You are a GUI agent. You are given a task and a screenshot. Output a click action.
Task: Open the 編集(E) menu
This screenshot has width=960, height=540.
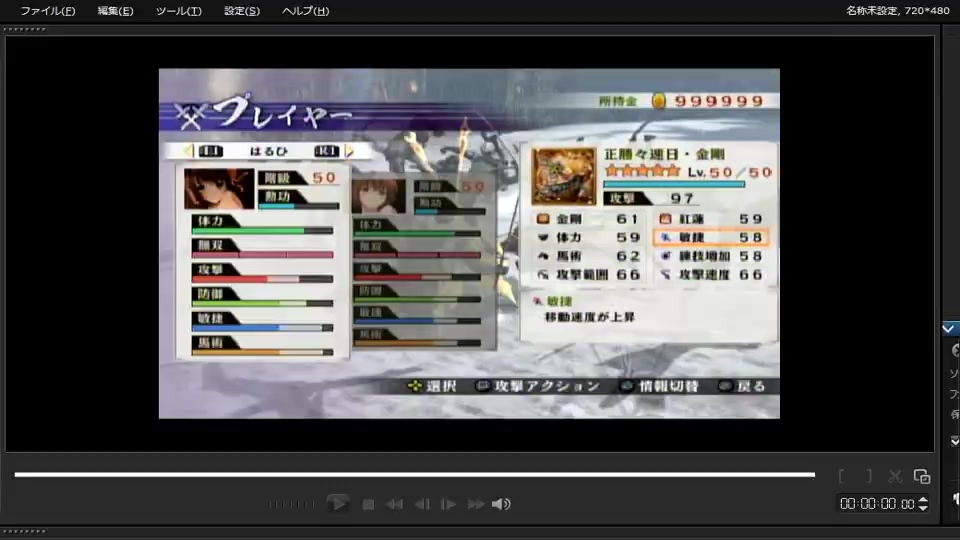115,11
